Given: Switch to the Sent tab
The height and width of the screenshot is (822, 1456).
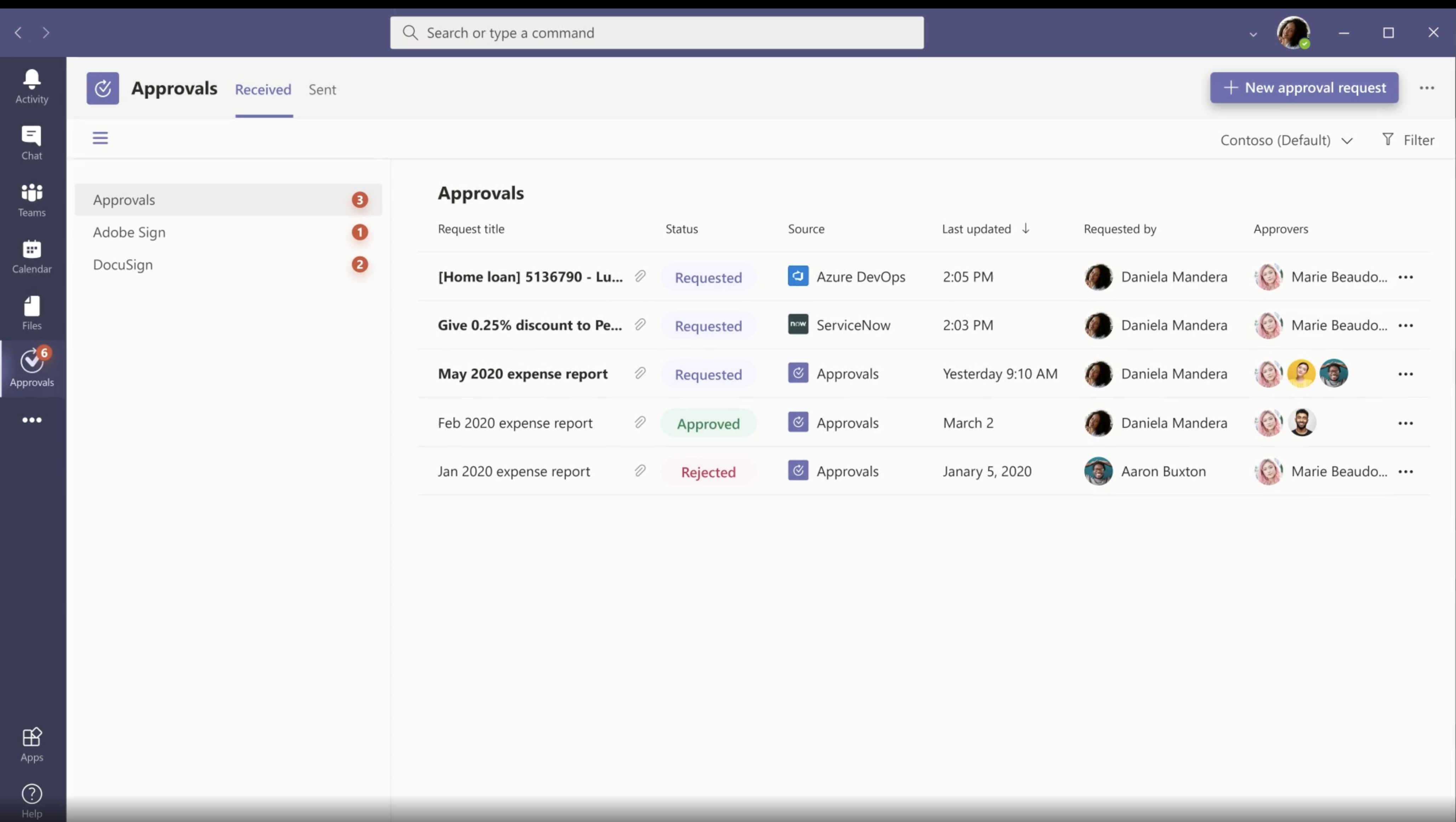Looking at the screenshot, I should [322, 89].
